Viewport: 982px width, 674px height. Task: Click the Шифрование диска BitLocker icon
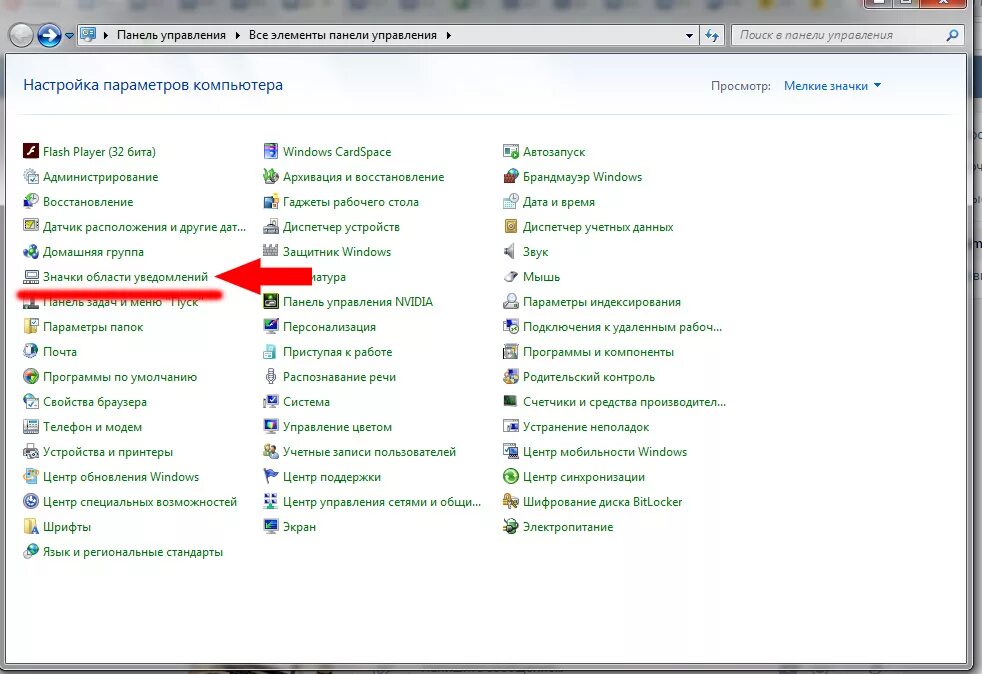click(x=511, y=502)
